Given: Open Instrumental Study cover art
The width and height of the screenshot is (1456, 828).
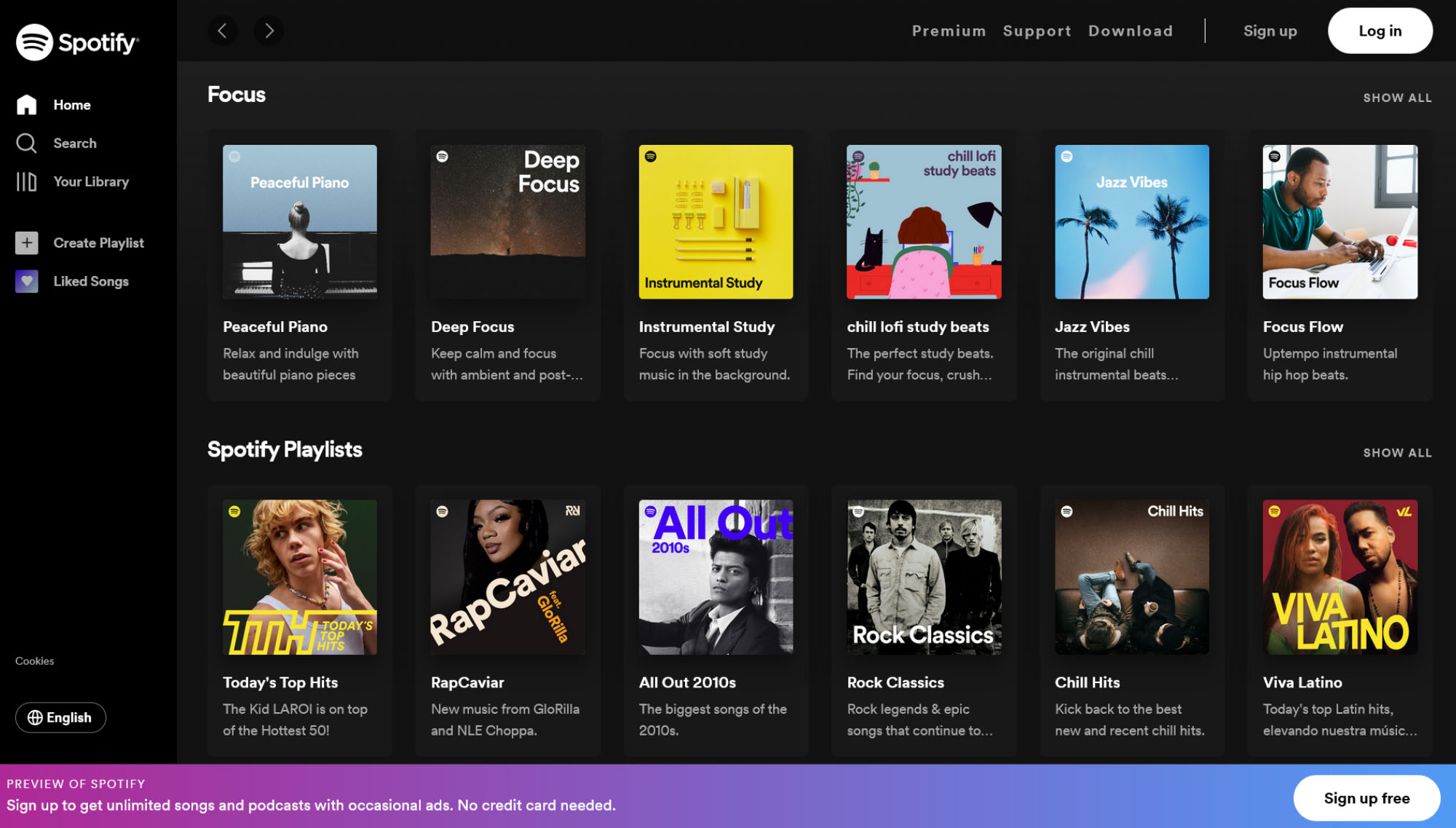Looking at the screenshot, I should (x=716, y=221).
